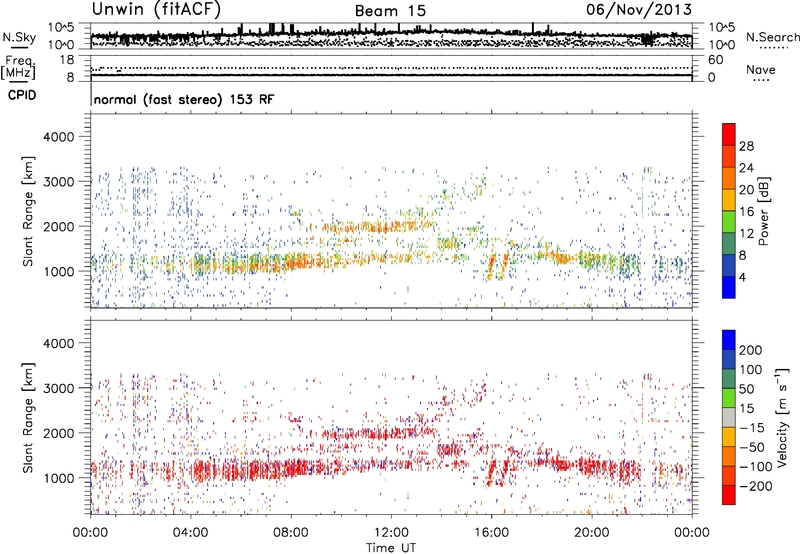Click the 'Velocity [m s-1]' colorbar label
The image size is (800, 554).
(782, 417)
